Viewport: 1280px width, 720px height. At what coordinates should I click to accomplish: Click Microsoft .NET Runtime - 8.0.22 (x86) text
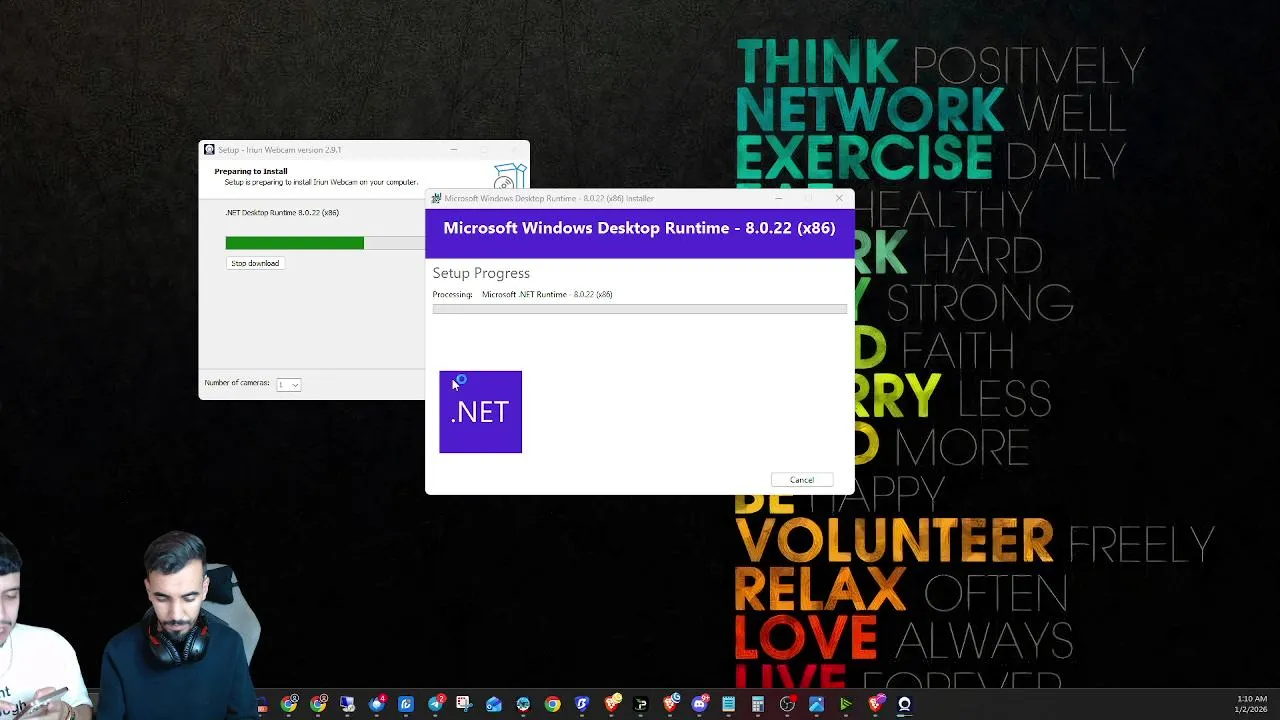pyautogui.click(x=547, y=294)
